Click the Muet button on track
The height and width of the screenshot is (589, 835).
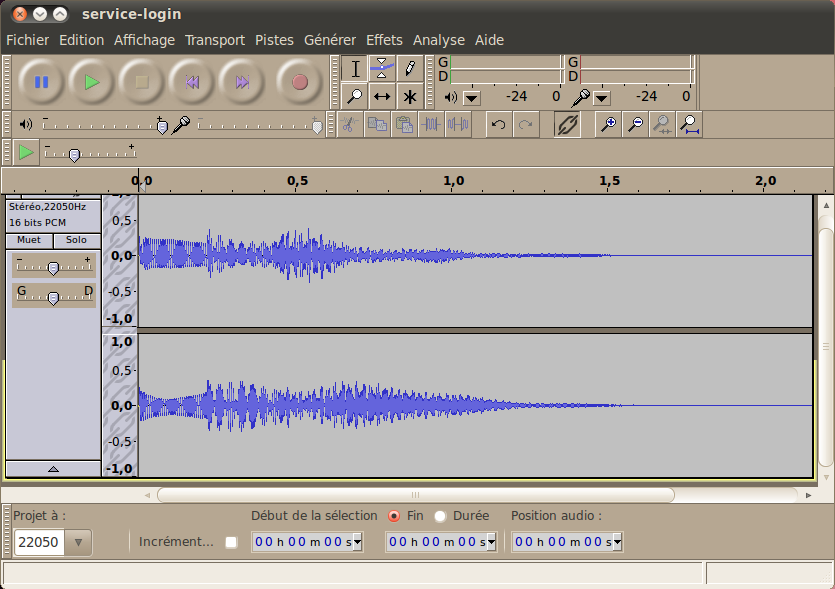(29, 240)
